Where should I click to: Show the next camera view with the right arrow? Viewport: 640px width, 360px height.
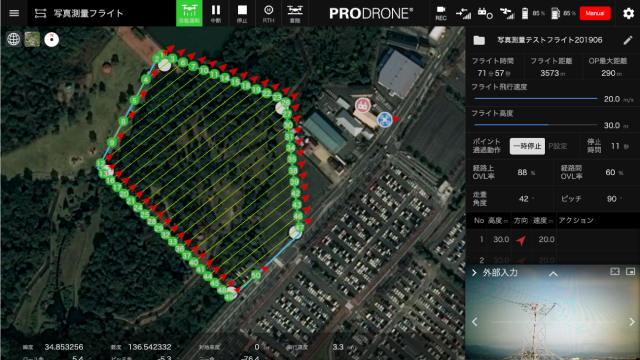pyautogui.click(x=631, y=322)
